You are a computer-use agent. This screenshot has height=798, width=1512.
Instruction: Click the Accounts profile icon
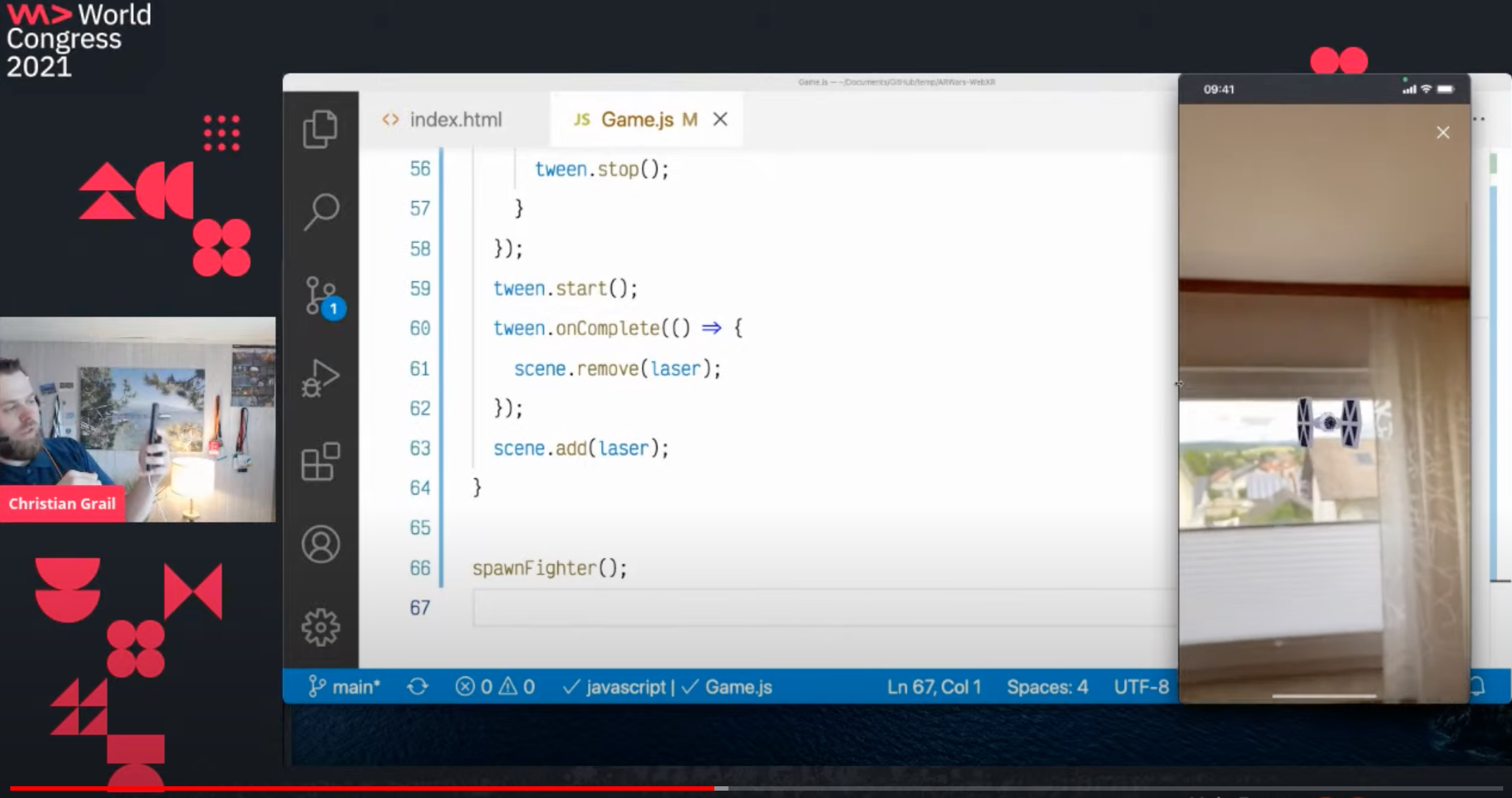click(320, 544)
